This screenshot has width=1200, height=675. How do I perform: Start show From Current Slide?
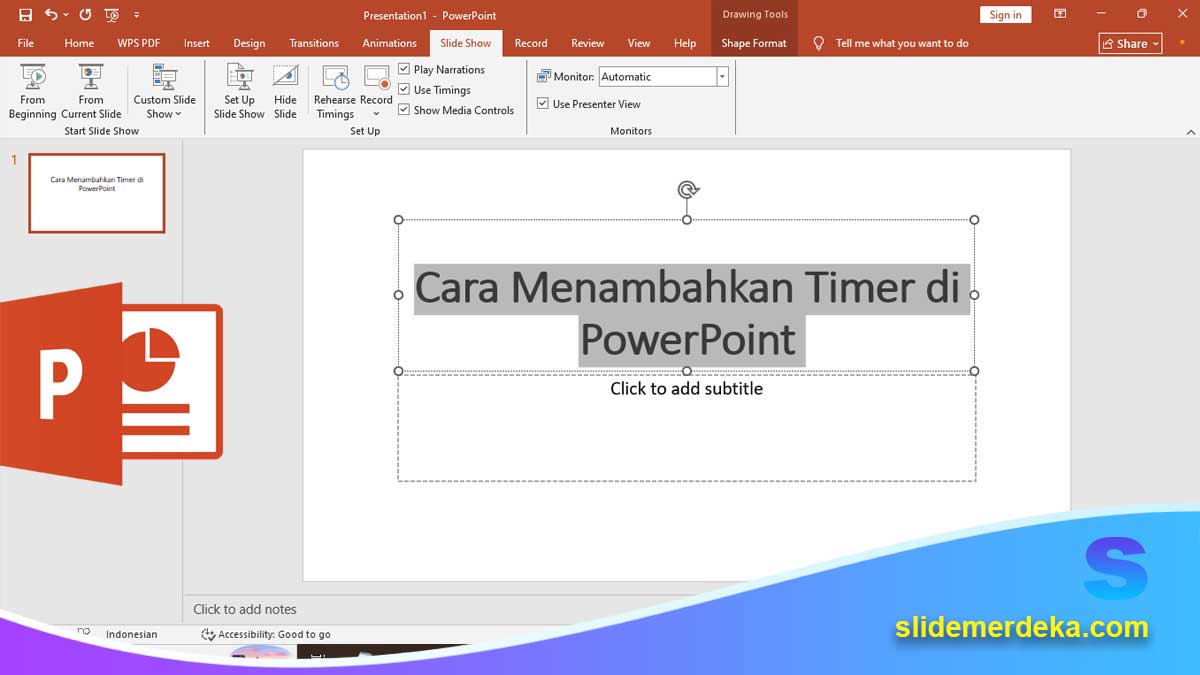[x=91, y=91]
